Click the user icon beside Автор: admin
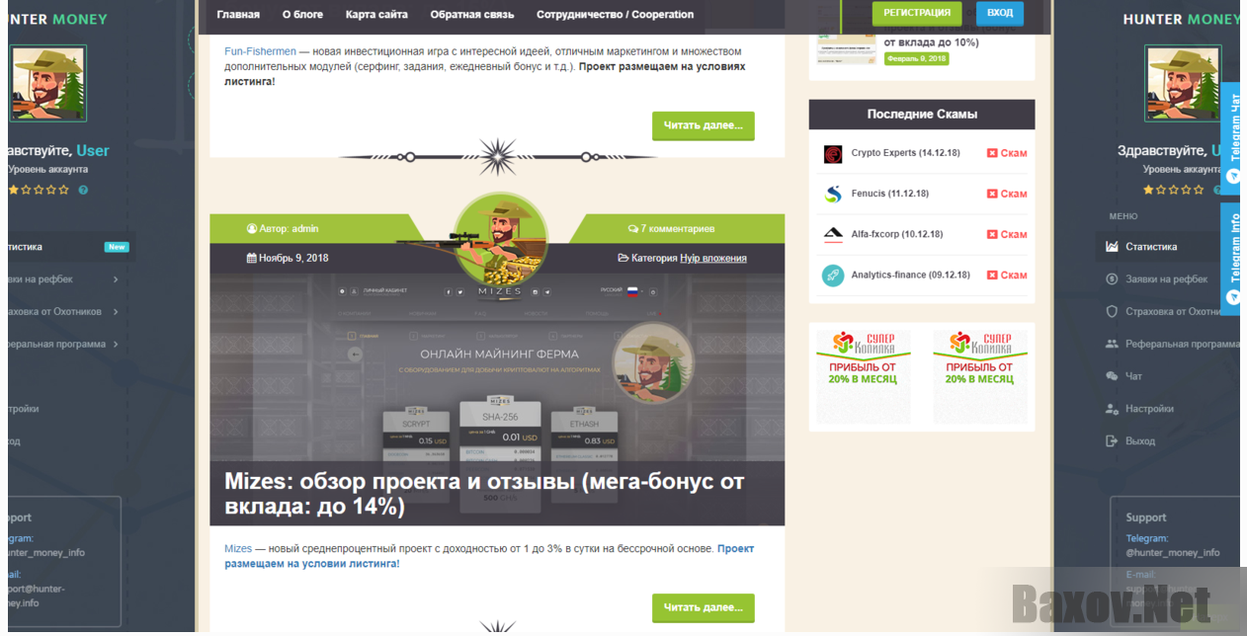This screenshot has height=636, width=1247. 251,229
